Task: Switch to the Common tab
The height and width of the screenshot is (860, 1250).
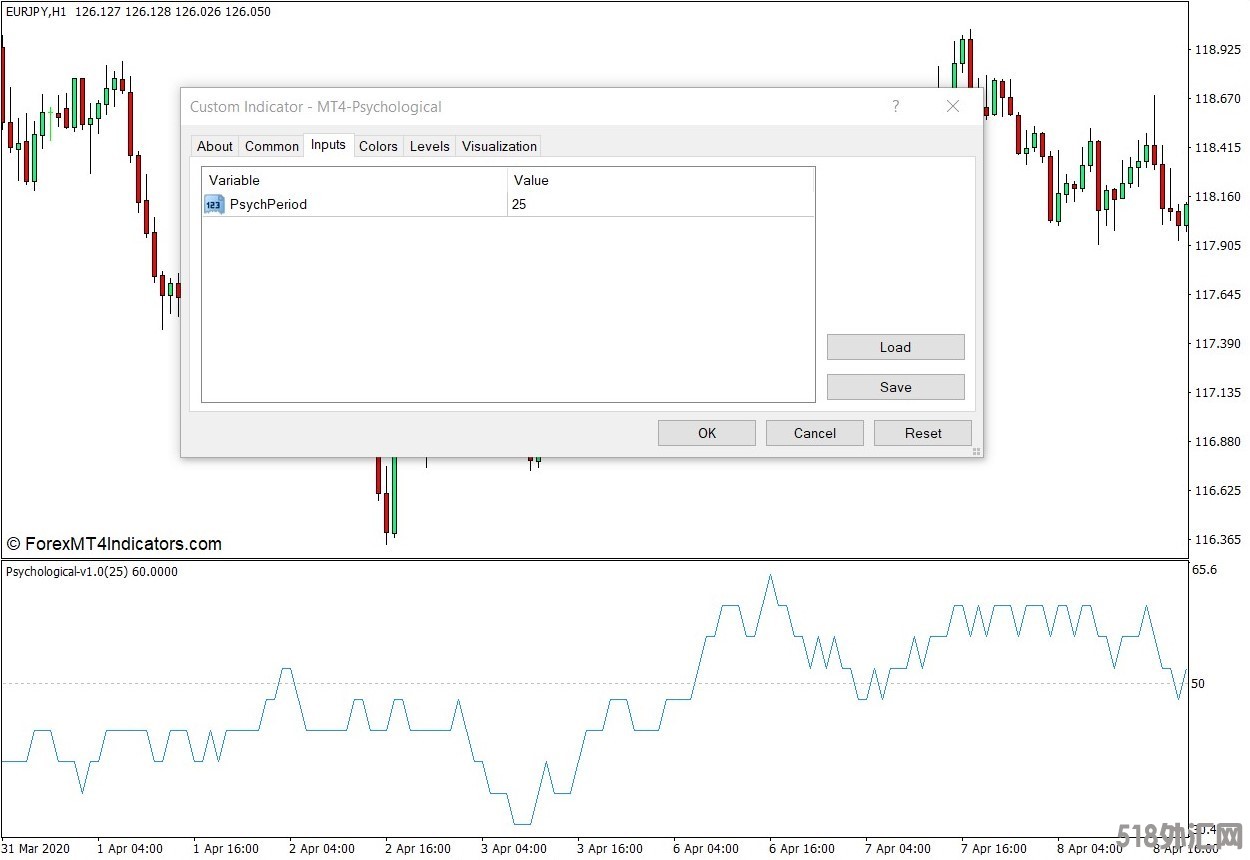Action: click(271, 146)
